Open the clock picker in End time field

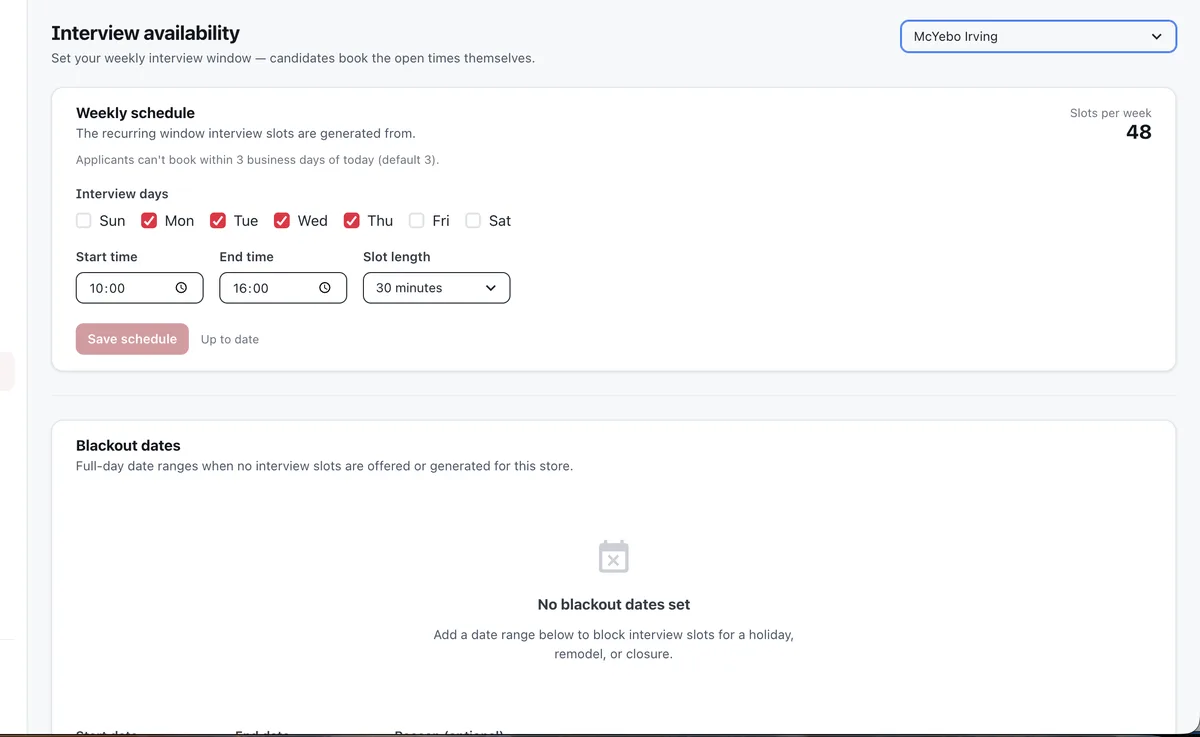coord(325,288)
